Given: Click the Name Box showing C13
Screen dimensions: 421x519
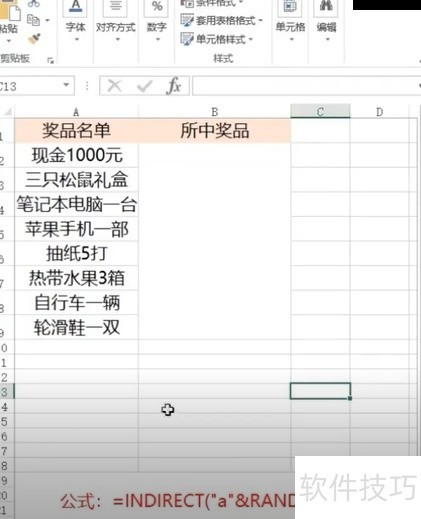Looking at the screenshot, I should click(x=32, y=86).
